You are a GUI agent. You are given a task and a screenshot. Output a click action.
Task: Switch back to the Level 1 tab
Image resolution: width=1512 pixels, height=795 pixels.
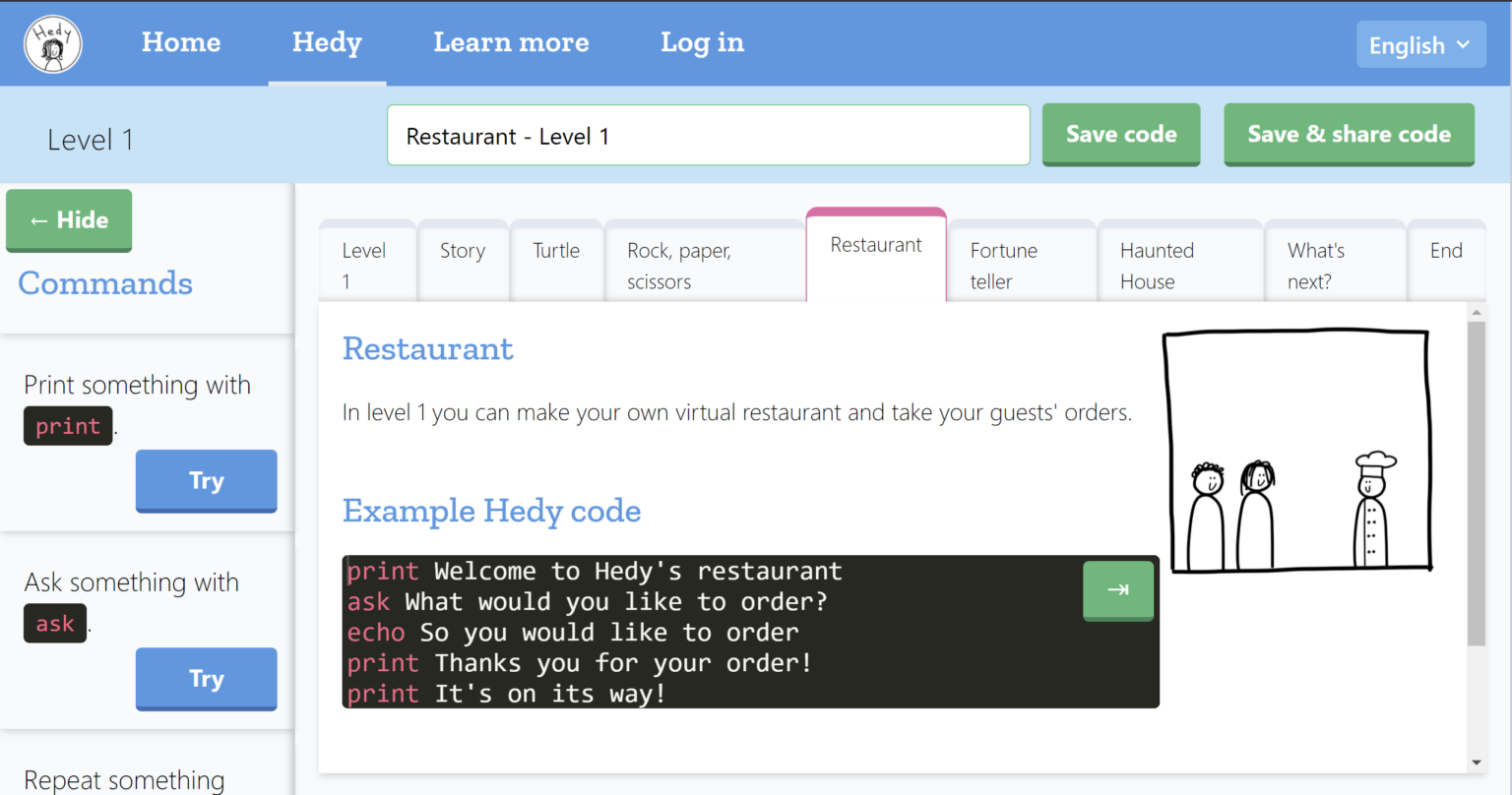click(366, 265)
